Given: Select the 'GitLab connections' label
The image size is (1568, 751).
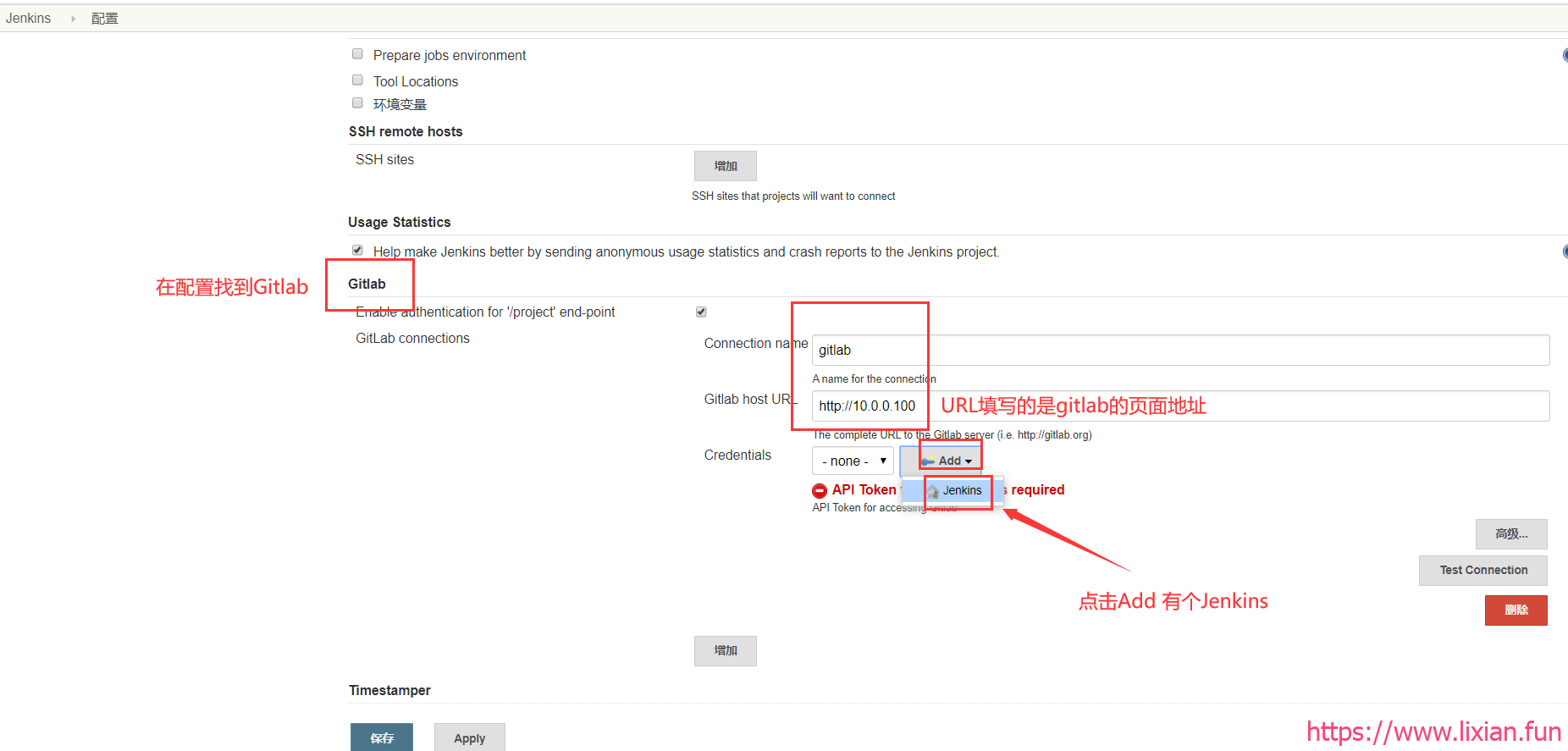Looking at the screenshot, I should point(412,339).
